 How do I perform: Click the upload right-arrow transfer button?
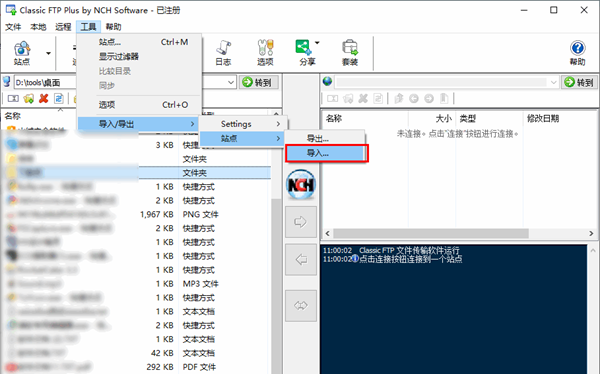[301, 222]
